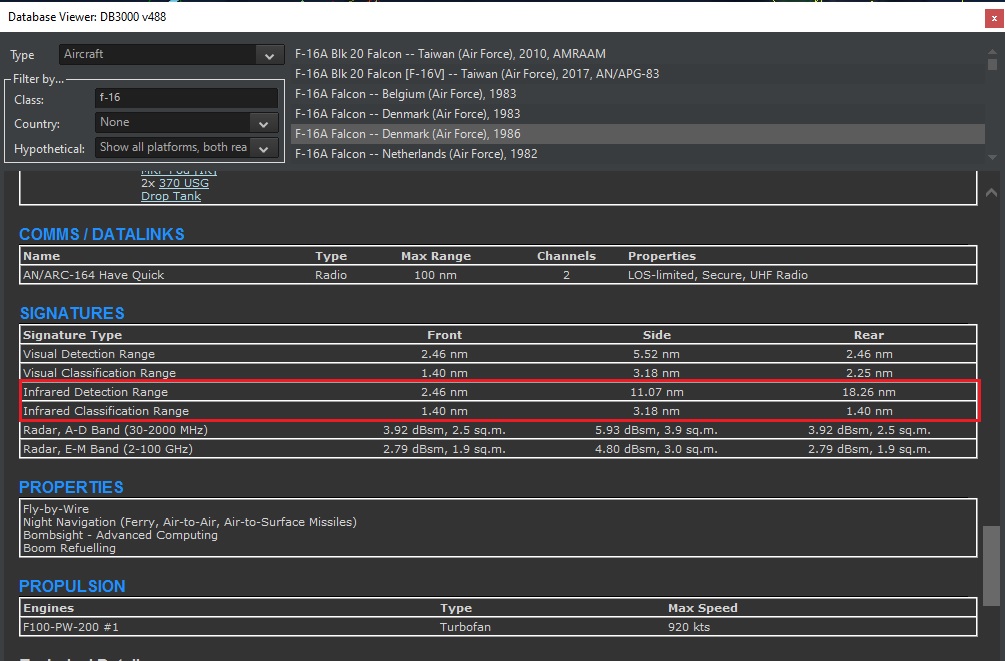This screenshot has width=1005, height=661.
Task: Click the Channels column header
Action: (566, 256)
